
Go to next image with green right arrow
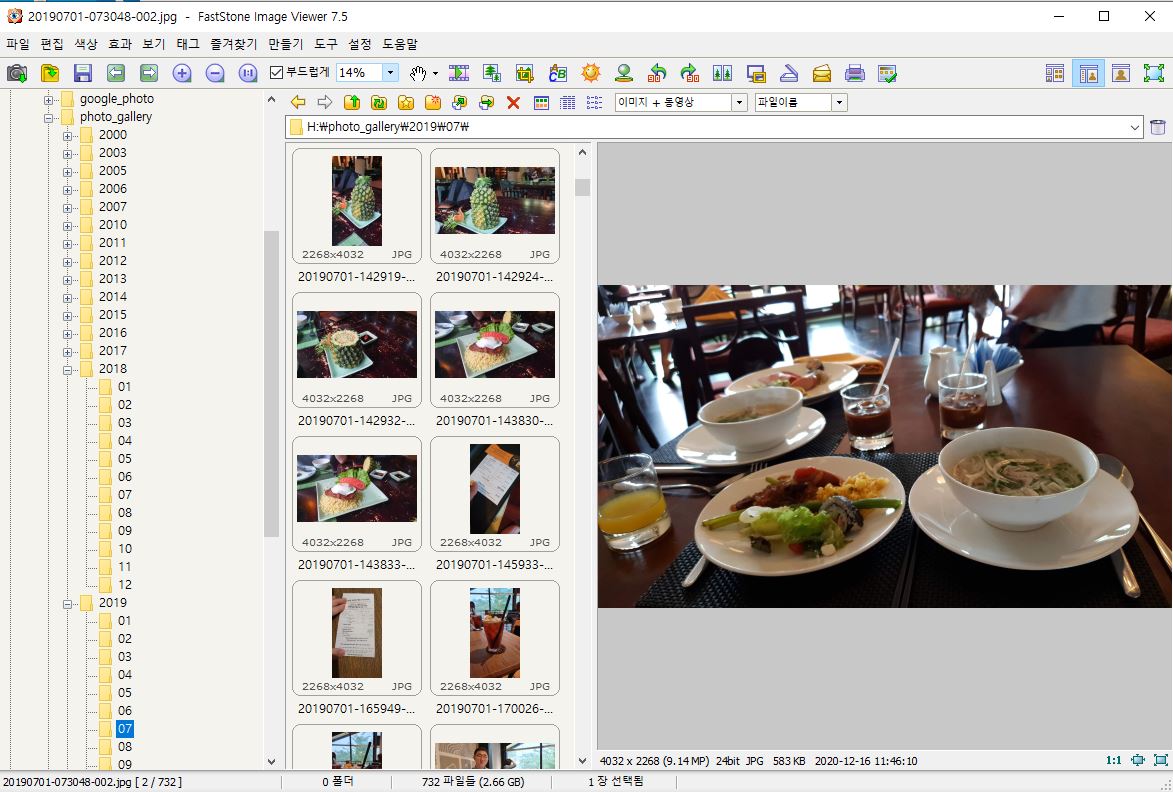pyautogui.click(x=149, y=73)
